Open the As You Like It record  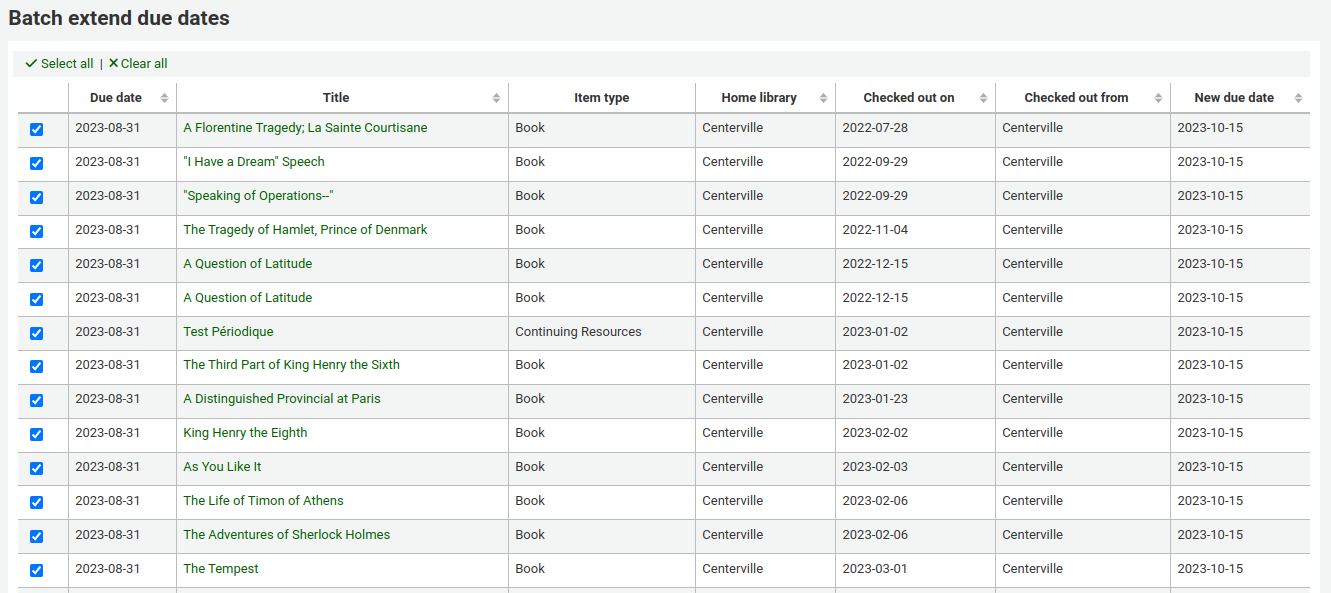coord(220,466)
